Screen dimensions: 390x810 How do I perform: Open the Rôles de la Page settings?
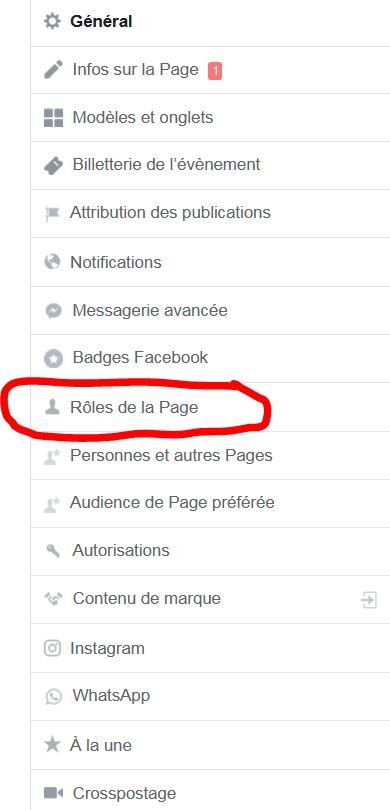point(210,408)
